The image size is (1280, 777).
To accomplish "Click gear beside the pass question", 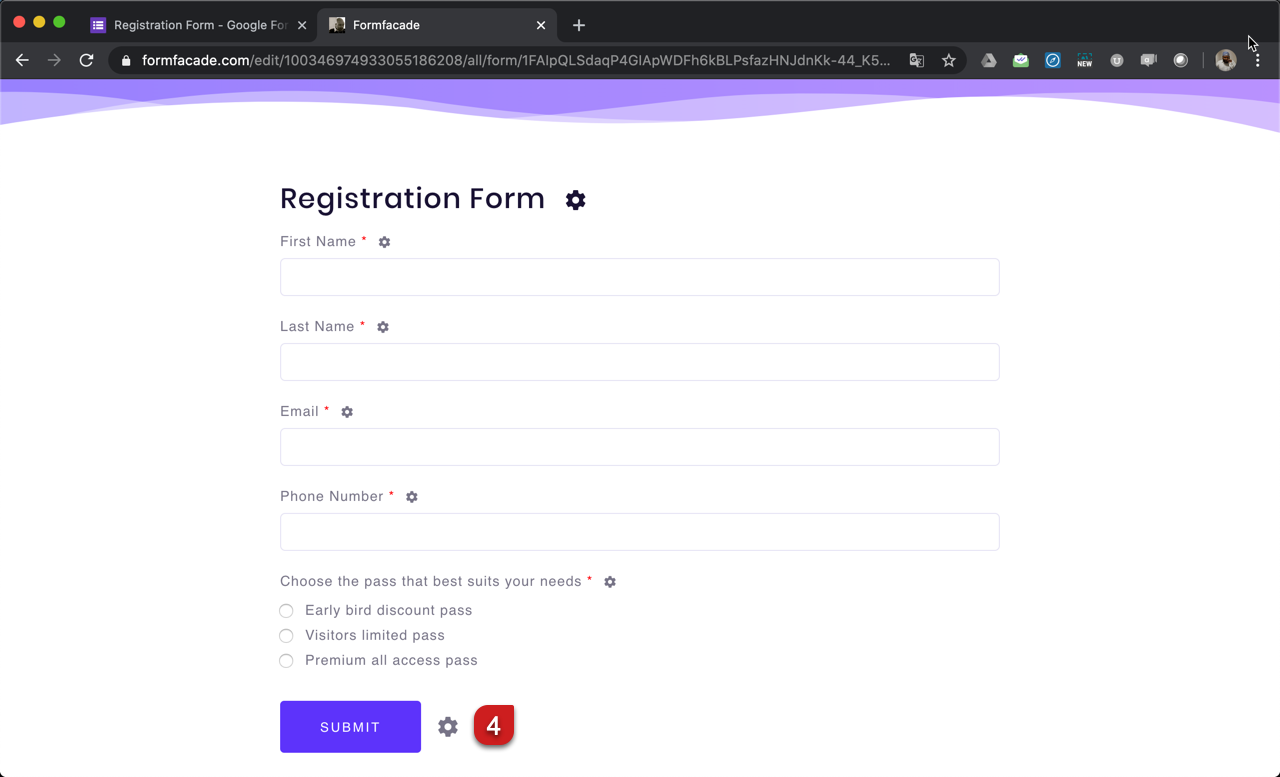I will tap(610, 582).
